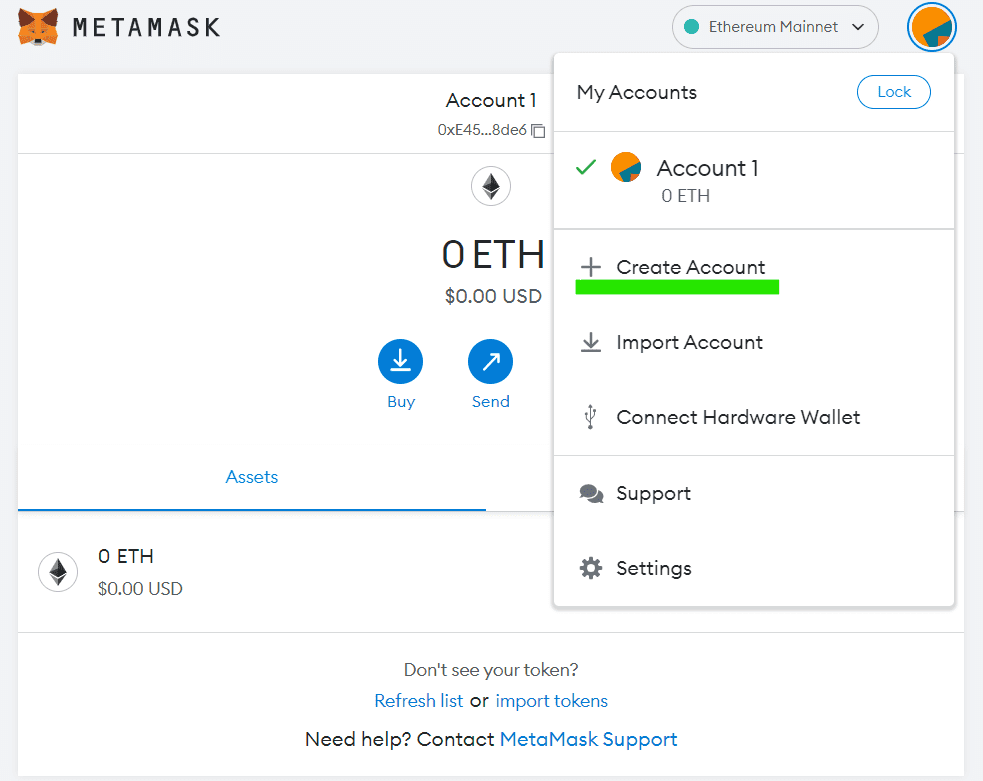Click the Ethereum diamond logo above the balance
Image resolution: width=983 pixels, height=781 pixels.
tap(491, 186)
